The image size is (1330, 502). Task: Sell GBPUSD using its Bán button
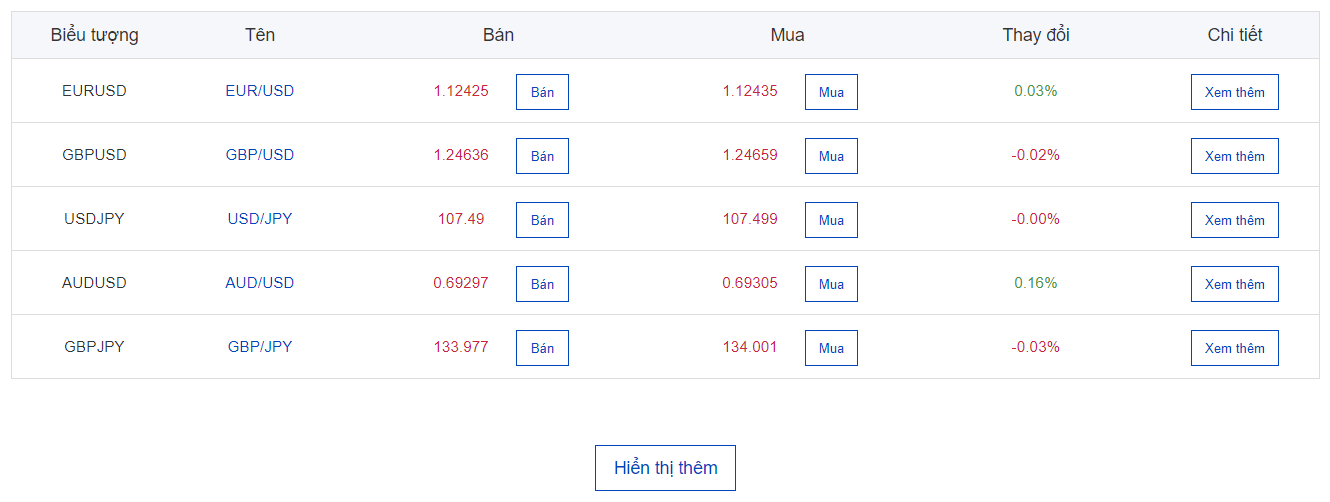(542, 156)
